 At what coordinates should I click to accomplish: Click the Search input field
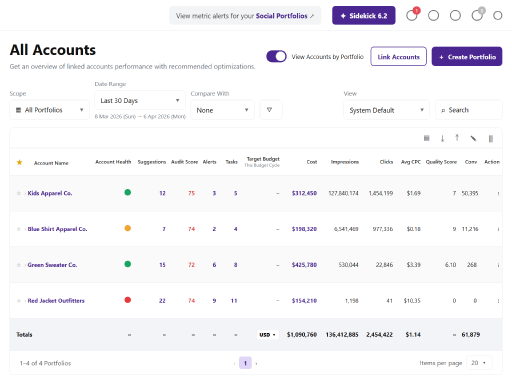point(469,110)
